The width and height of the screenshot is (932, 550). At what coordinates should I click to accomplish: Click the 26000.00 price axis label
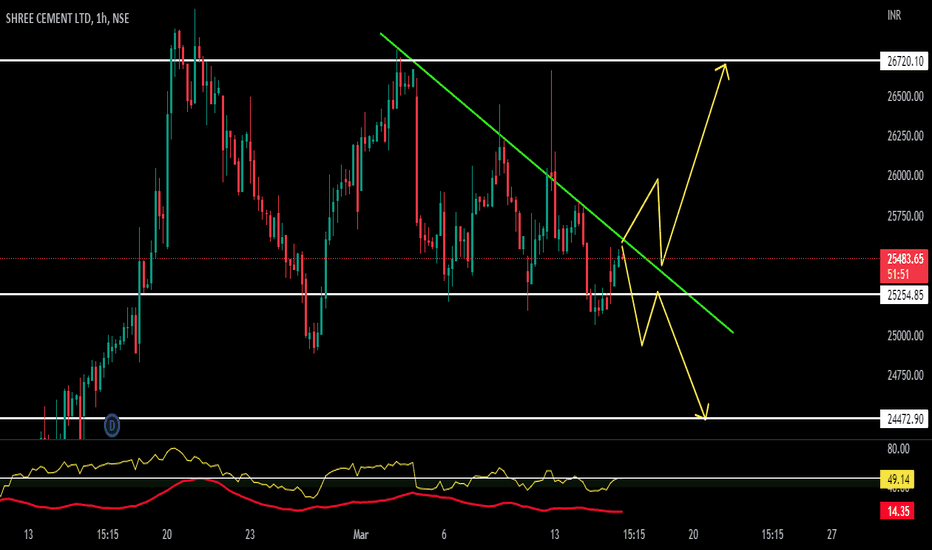coord(905,176)
